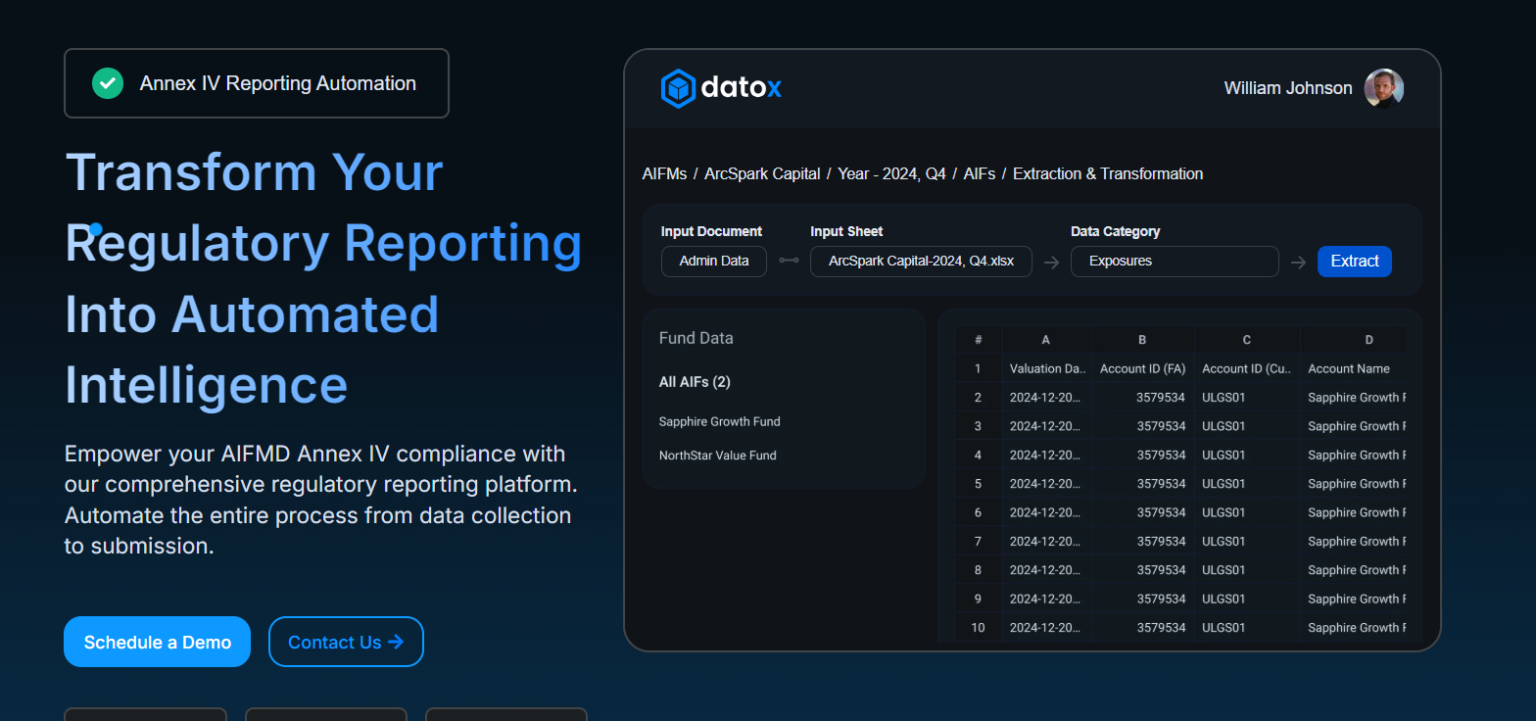Click the ArcSpark Capital breadcrumb item
Viewport: 1536px width, 721px height.
(x=761, y=173)
